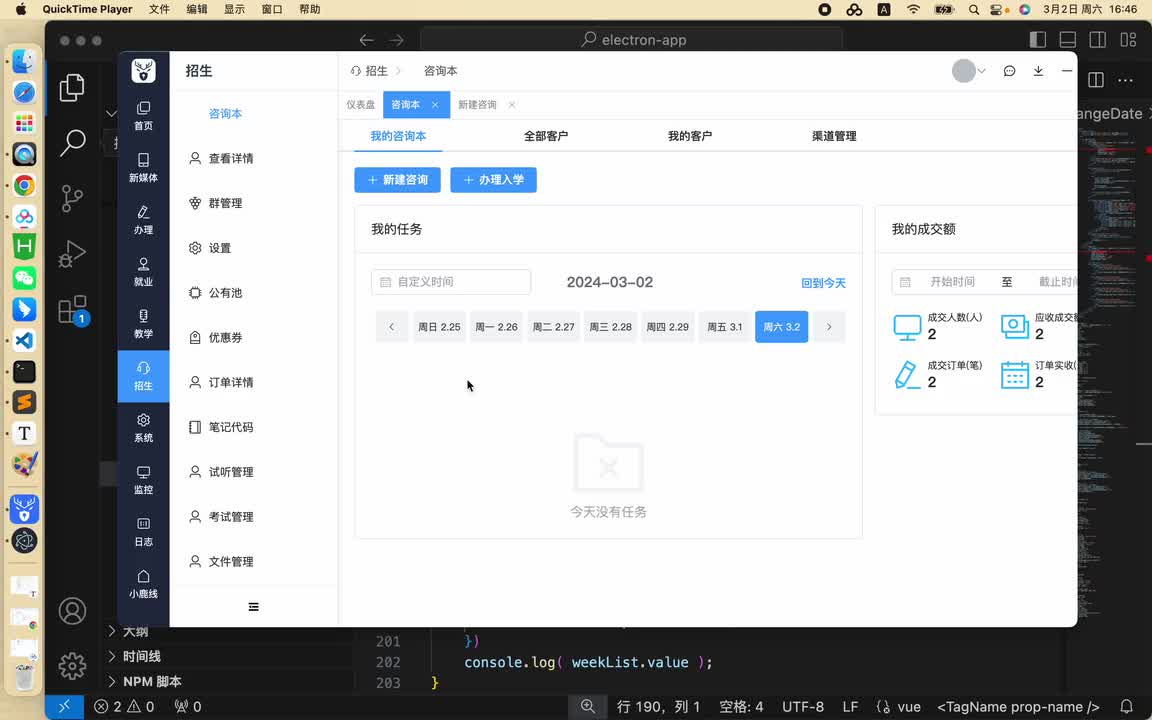Switch to 全部客户 tab
The height and width of the screenshot is (720, 1152).
pyautogui.click(x=546, y=136)
